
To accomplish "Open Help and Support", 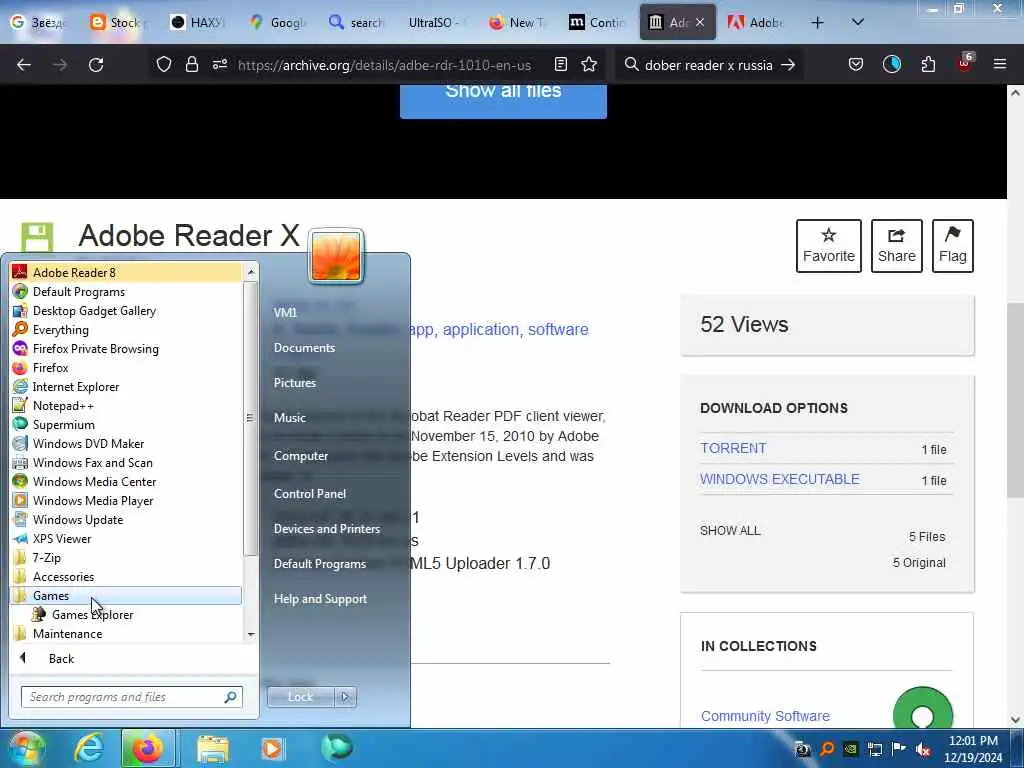I will pyautogui.click(x=320, y=598).
